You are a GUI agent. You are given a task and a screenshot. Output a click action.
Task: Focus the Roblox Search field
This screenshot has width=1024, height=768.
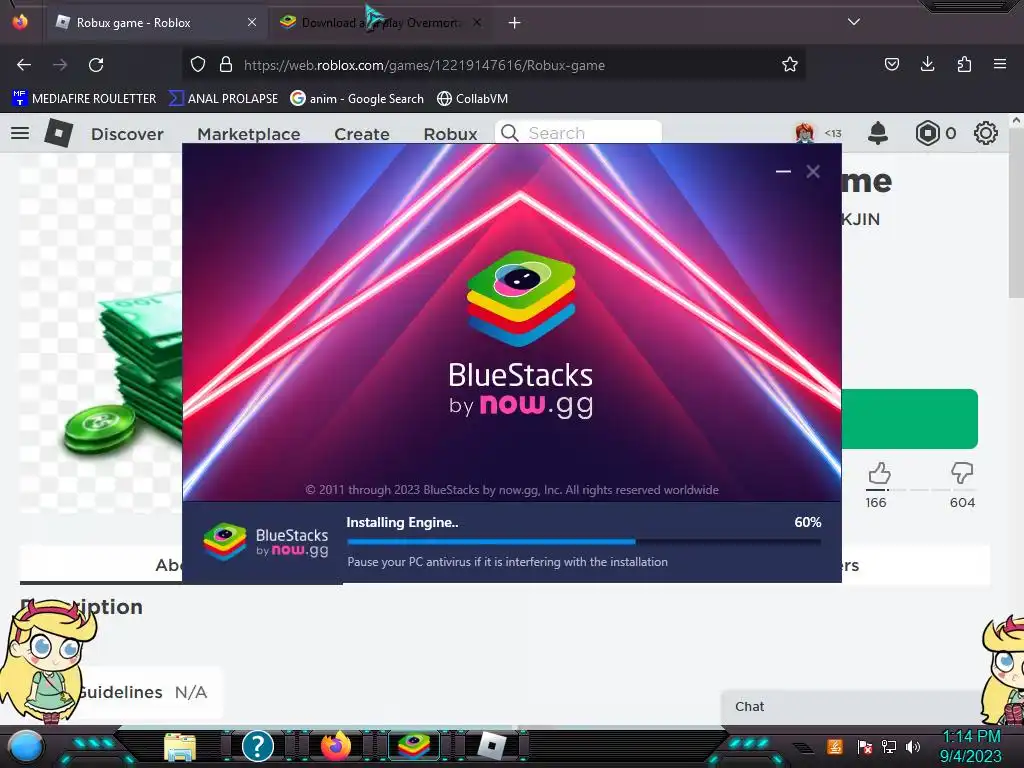point(579,133)
